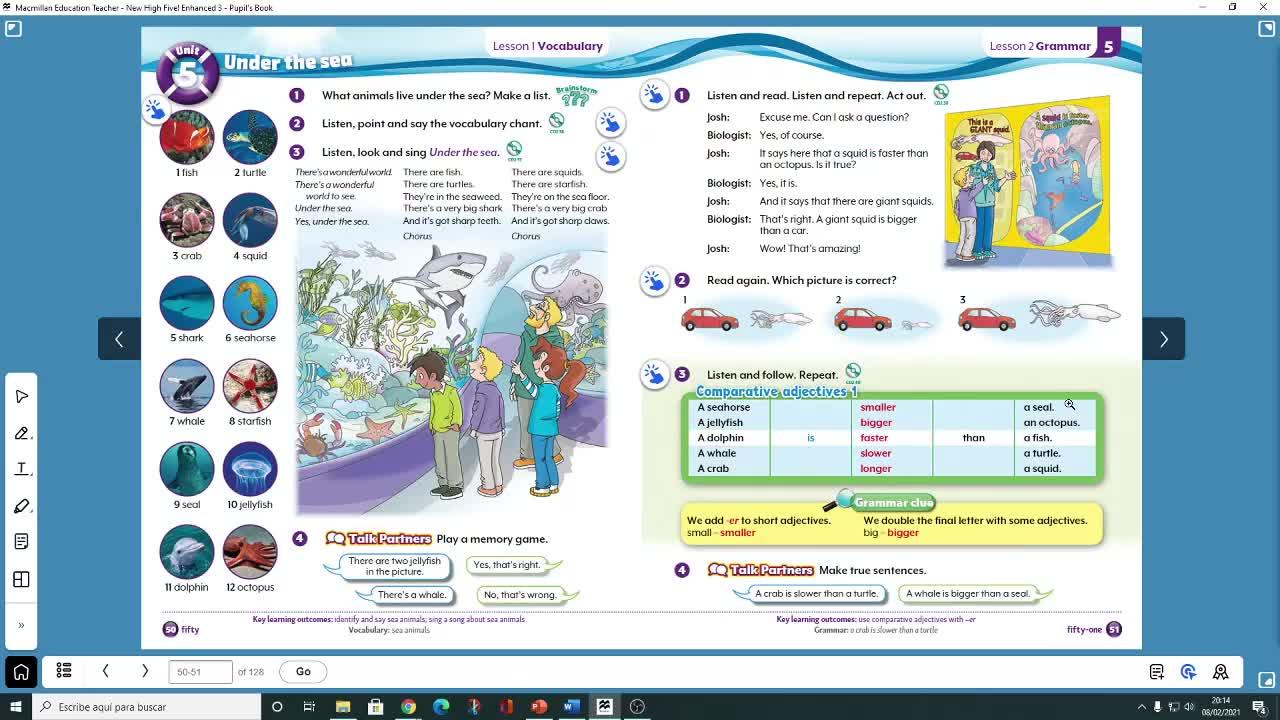Image resolution: width=1280 pixels, height=720 pixels.
Task: Go to previous page in bottom bar
Action: [x=105, y=671]
